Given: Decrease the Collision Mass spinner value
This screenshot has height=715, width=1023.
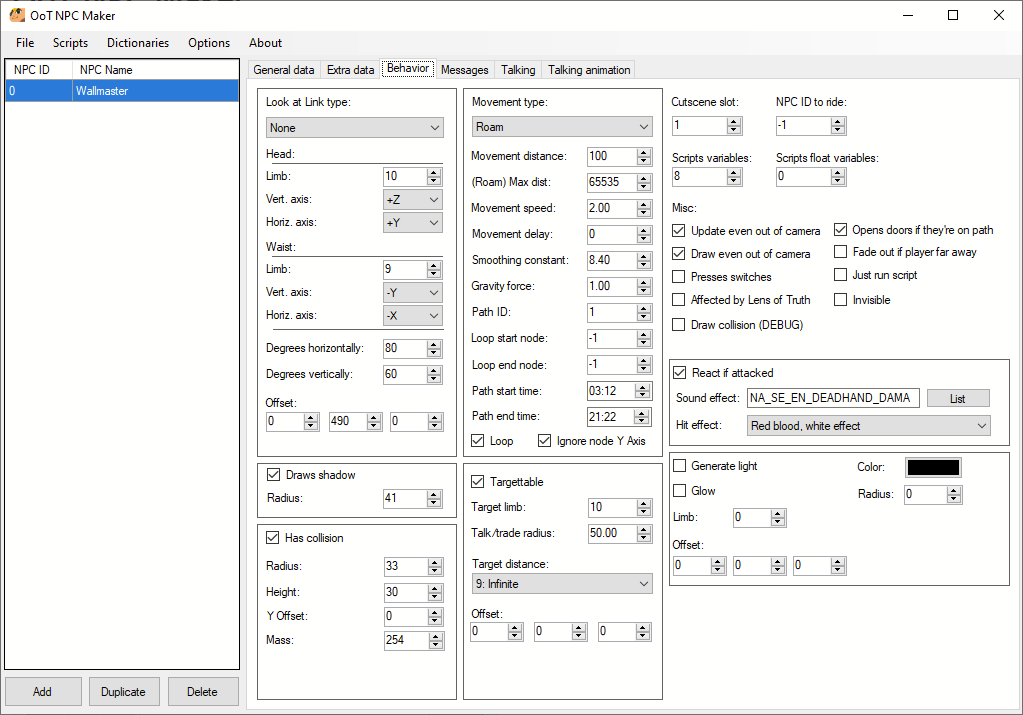Looking at the screenshot, I should click(433, 644).
